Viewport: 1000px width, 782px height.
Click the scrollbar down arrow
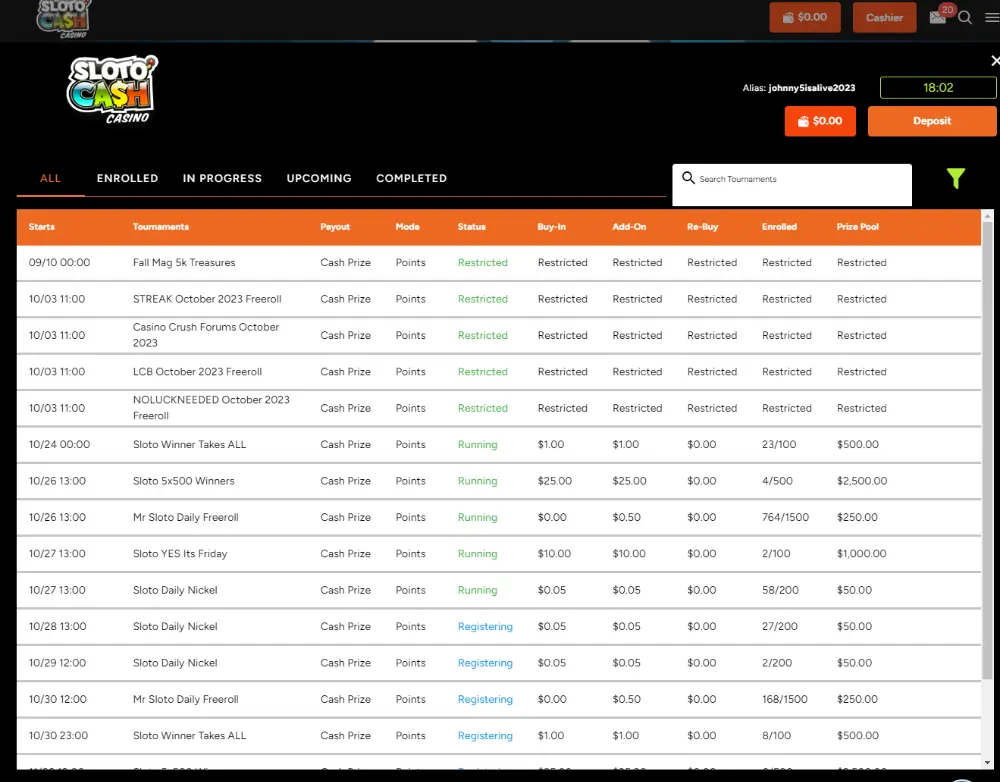987,762
